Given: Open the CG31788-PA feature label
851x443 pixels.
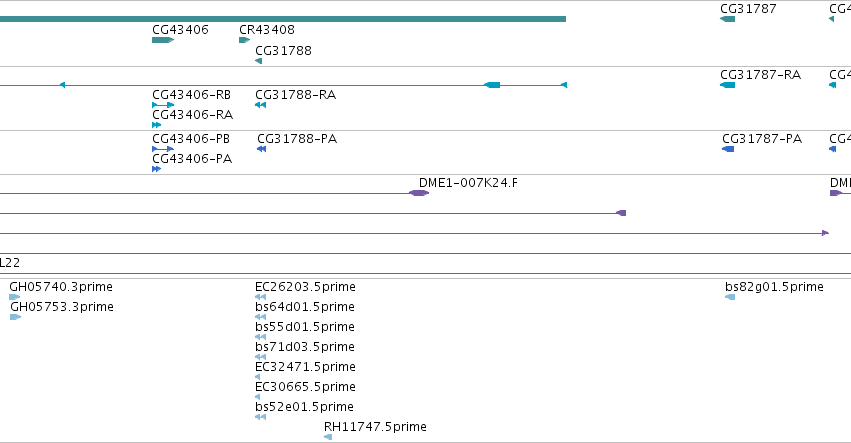Looking at the screenshot, I should pos(297,139).
